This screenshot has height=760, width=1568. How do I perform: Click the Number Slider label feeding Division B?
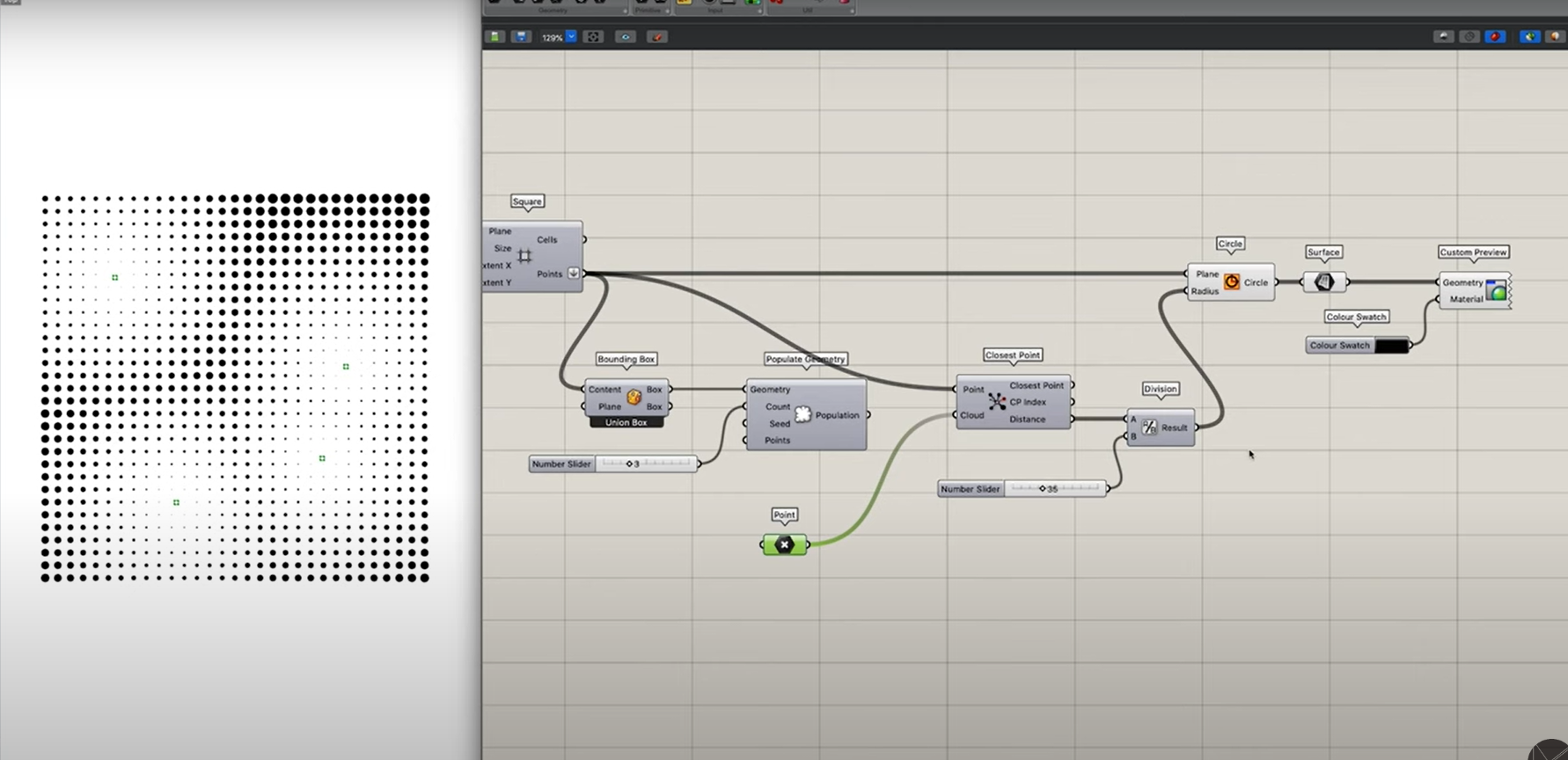coord(971,489)
